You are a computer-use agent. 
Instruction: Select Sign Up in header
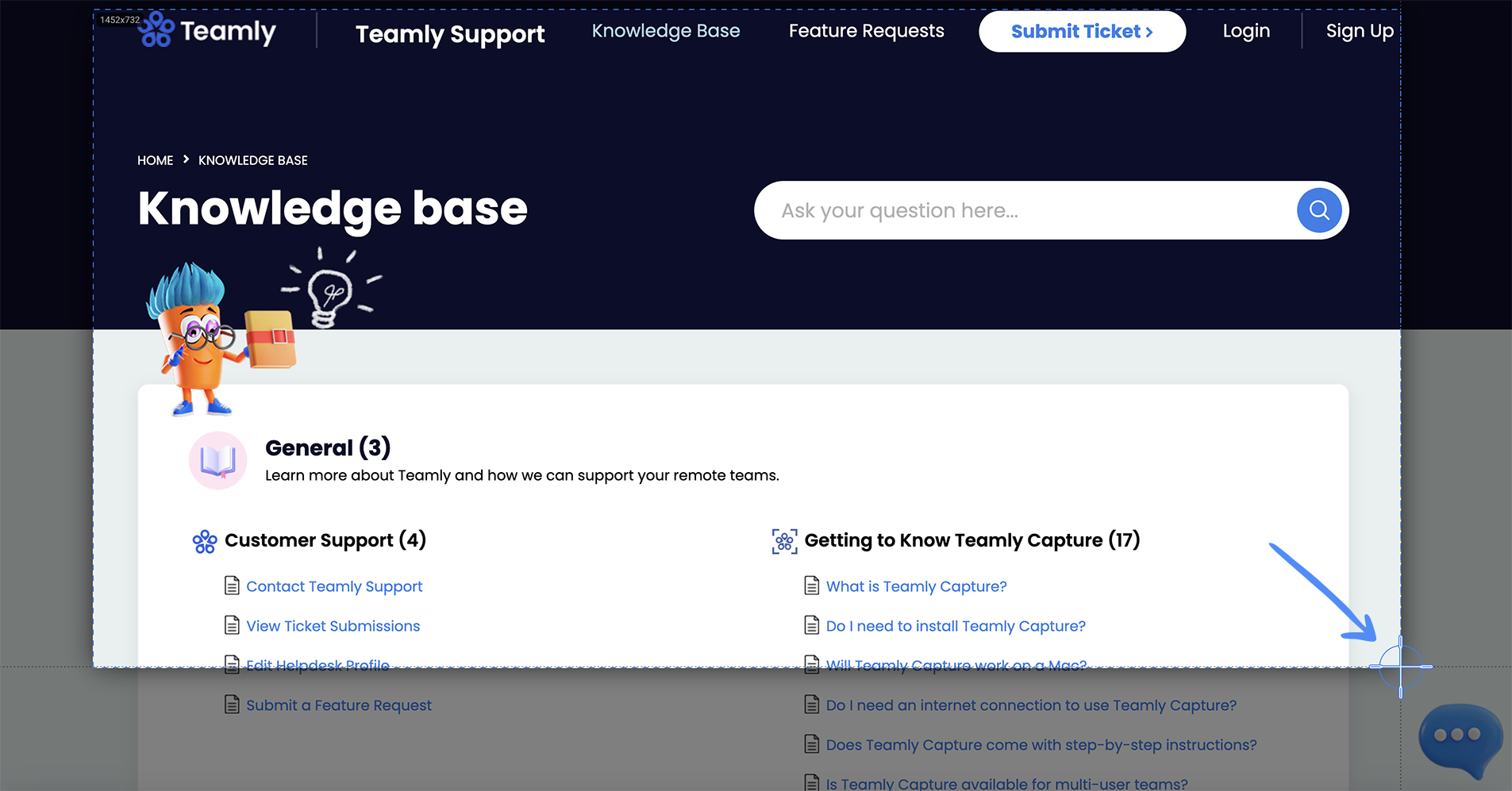(x=1360, y=31)
